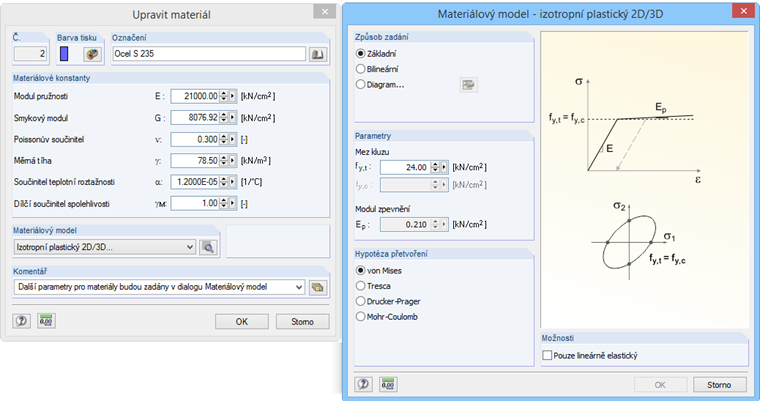The height and width of the screenshot is (403, 760).
Task: Select the Drucker-Prager hypothesis
Action: pos(361,301)
